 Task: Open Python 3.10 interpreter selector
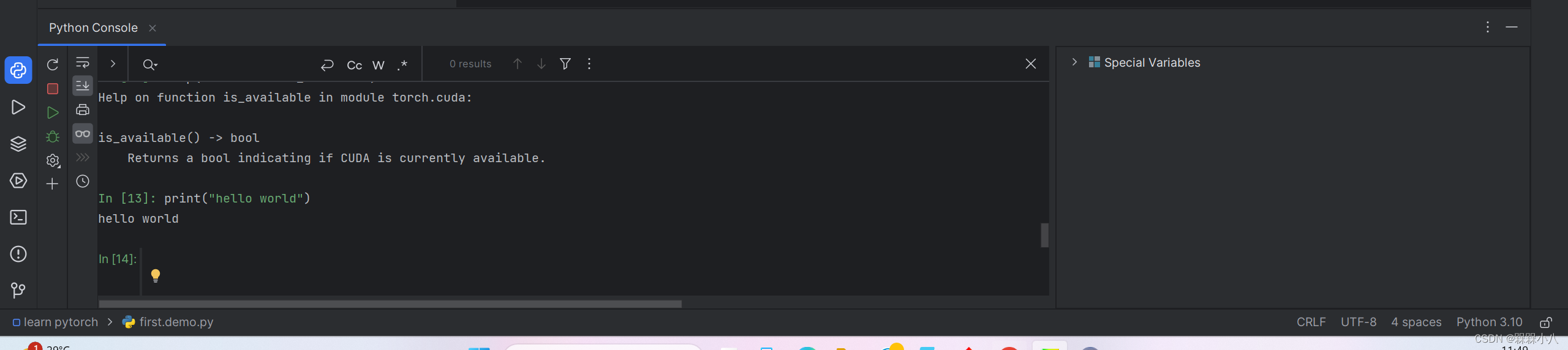point(1489,322)
